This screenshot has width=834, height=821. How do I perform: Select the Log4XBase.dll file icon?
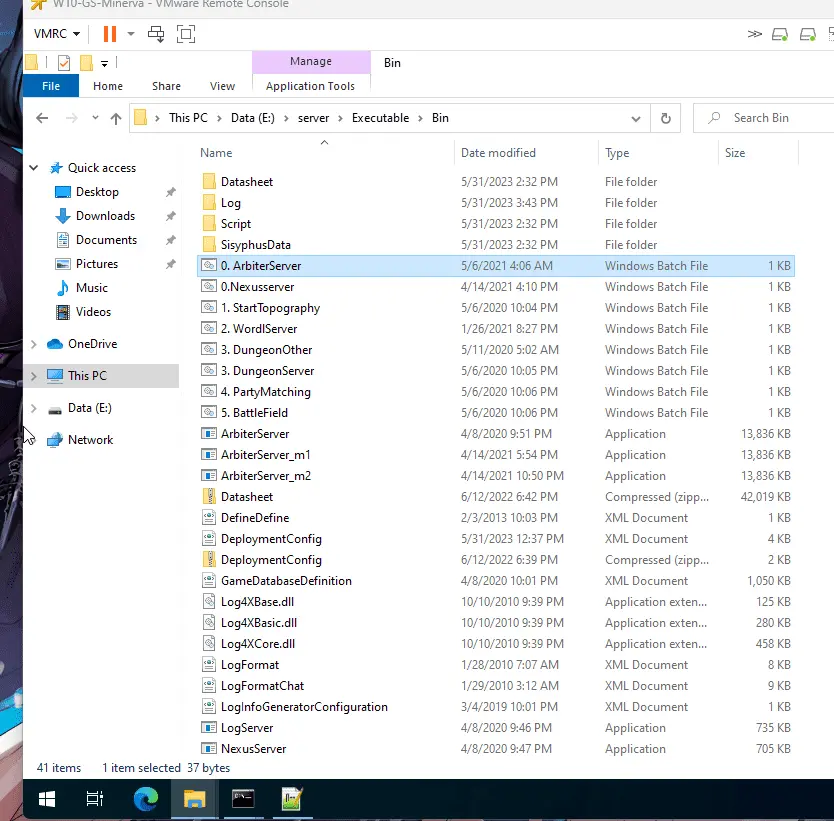[x=209, y=601]
